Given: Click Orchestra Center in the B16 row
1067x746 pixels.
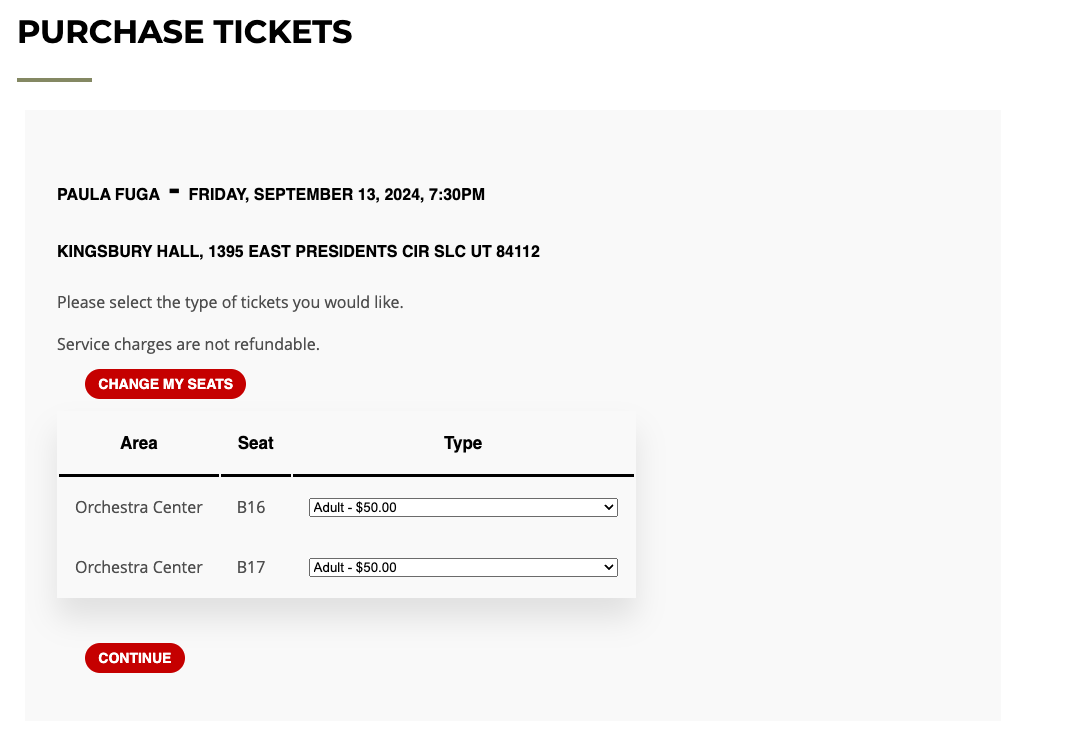Looking at the screenshot, I should [139, 508].
